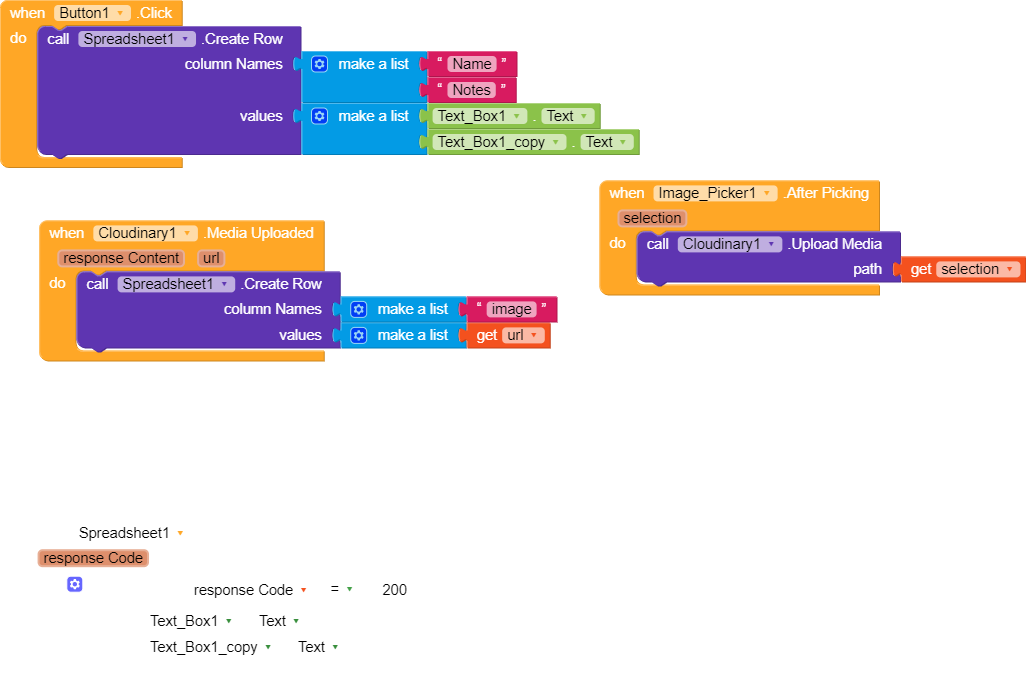Click gear icon on the get url values list
1026x685 pixels.
pos(358,335)
